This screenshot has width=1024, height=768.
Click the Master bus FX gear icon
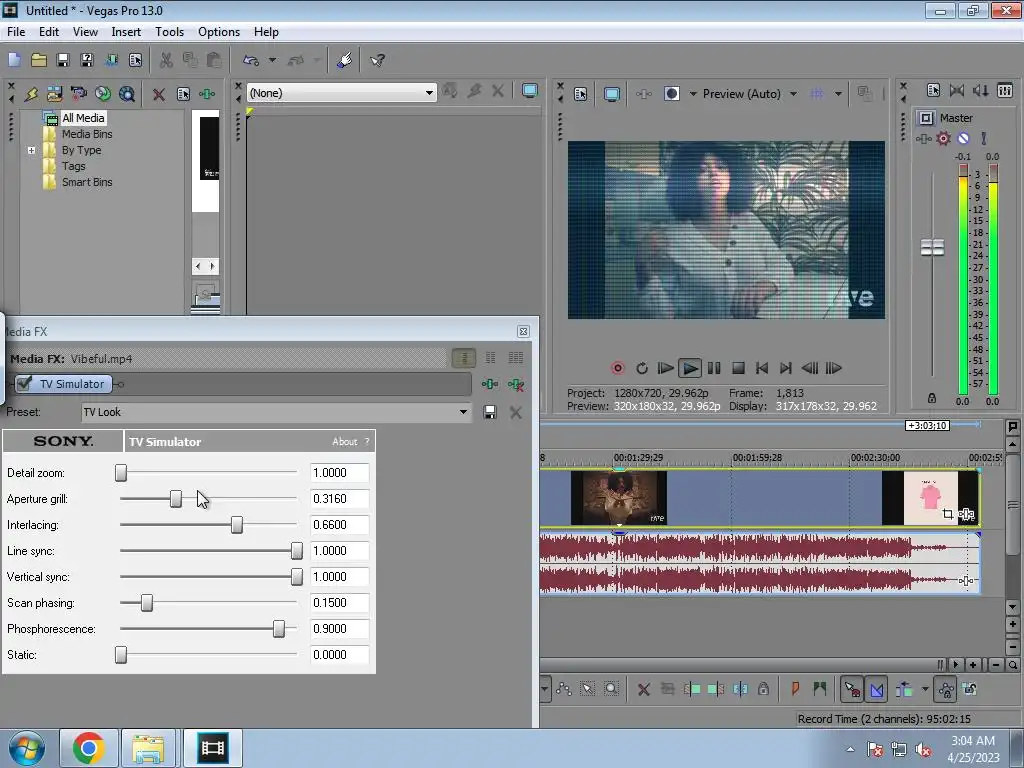point(943,138)
